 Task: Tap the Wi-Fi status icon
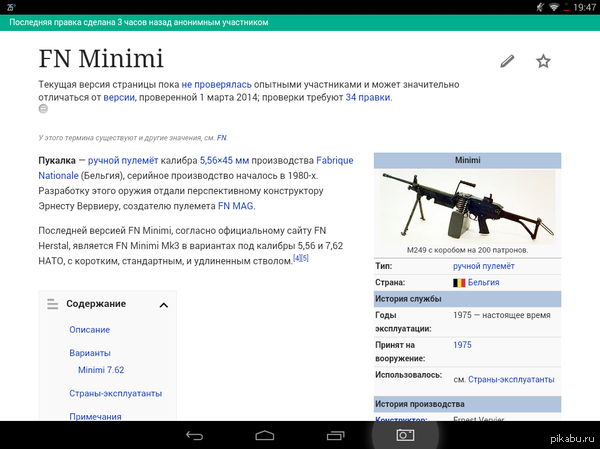point(554,7)
